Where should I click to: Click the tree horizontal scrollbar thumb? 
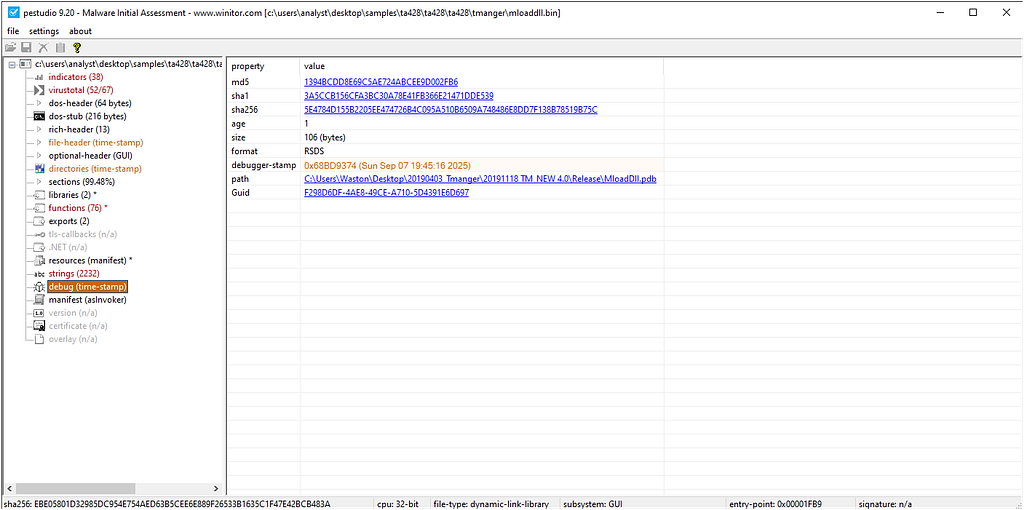click(x=74, y=488)
